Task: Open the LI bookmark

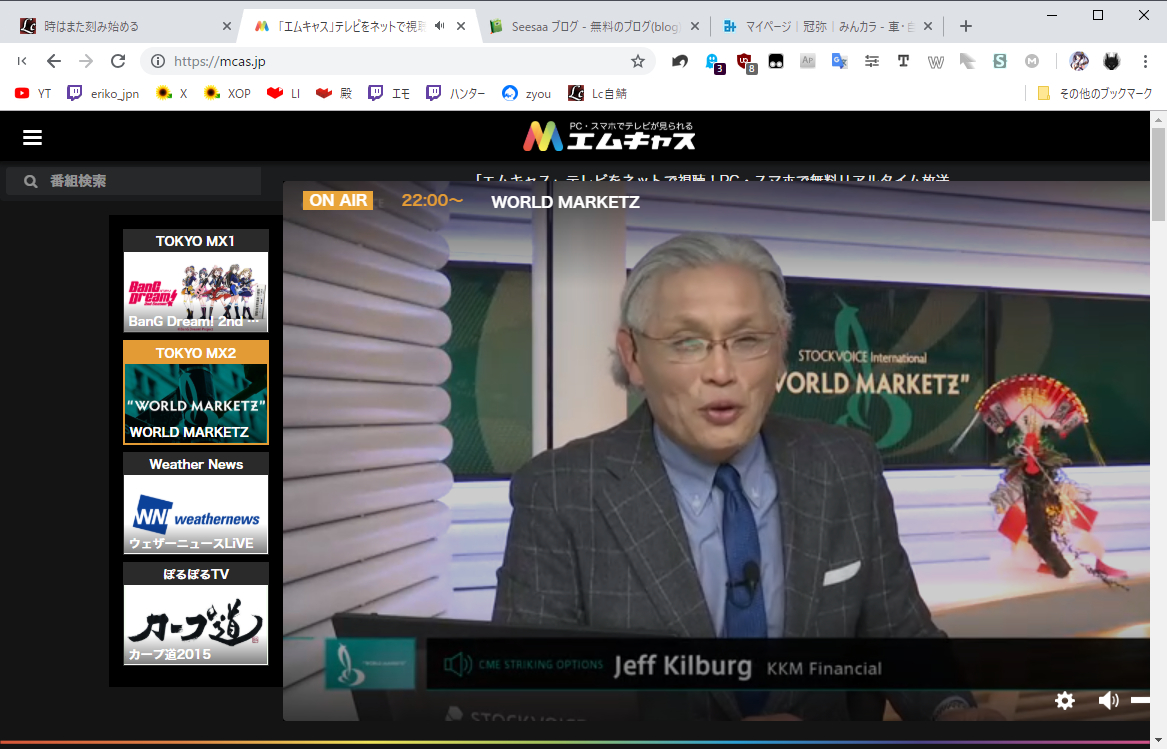Action: click(x=284, y=93)
